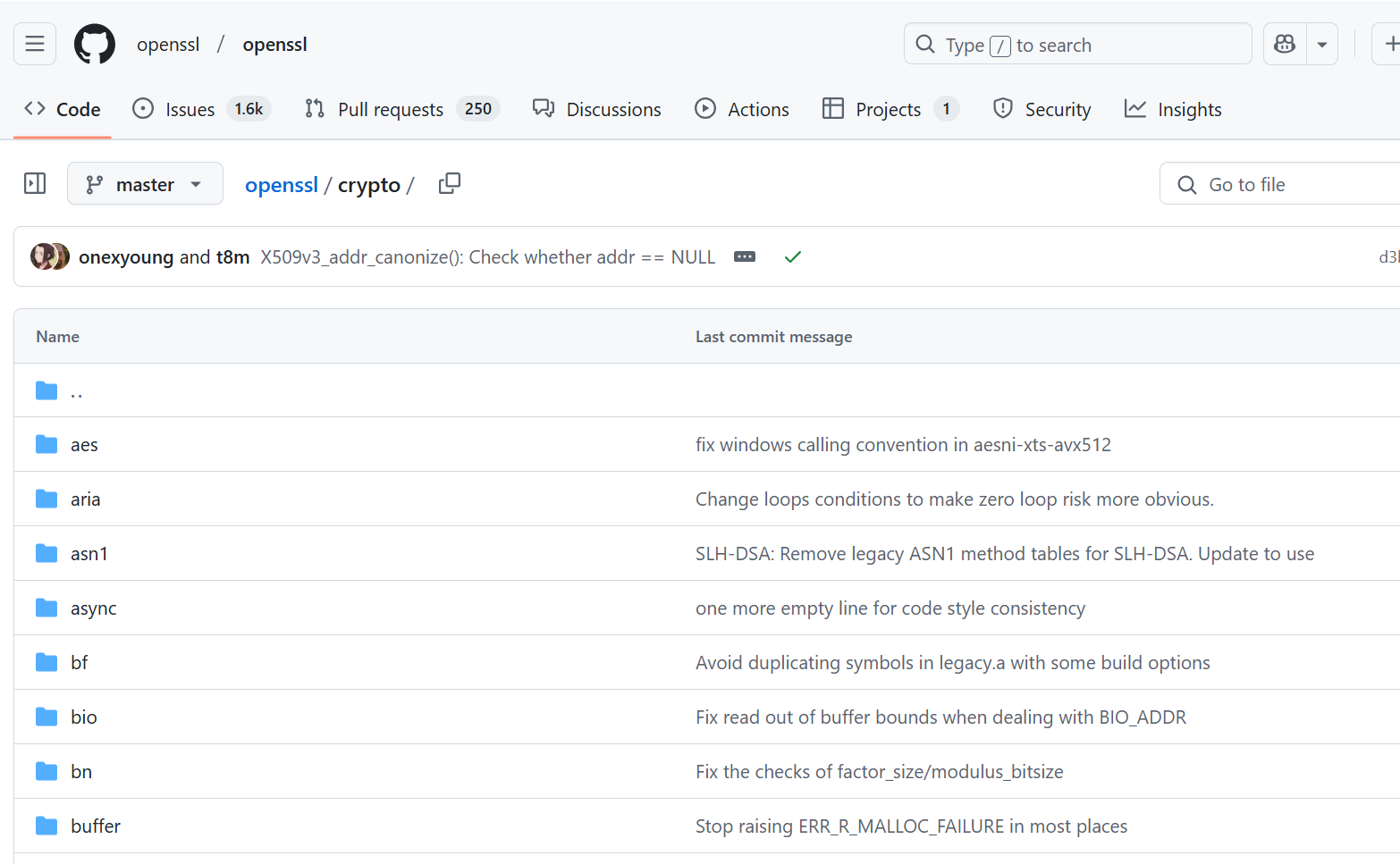Open t8m user profile link
The width and height of the screenshot is (1400, 864).
[232, 257]
